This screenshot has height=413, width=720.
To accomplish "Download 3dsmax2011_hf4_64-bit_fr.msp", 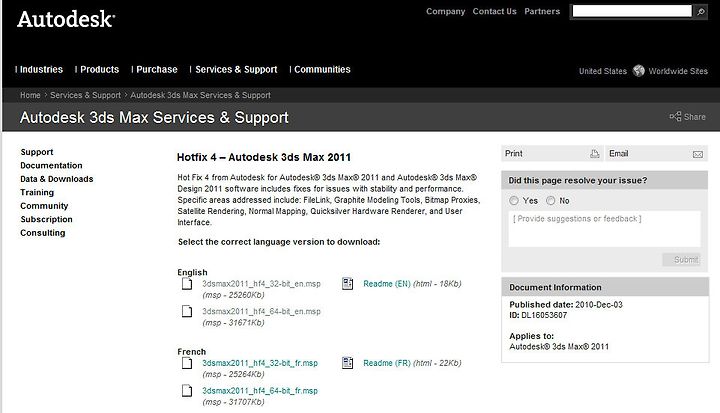I will pyautogui.click(x=260, y=391).
